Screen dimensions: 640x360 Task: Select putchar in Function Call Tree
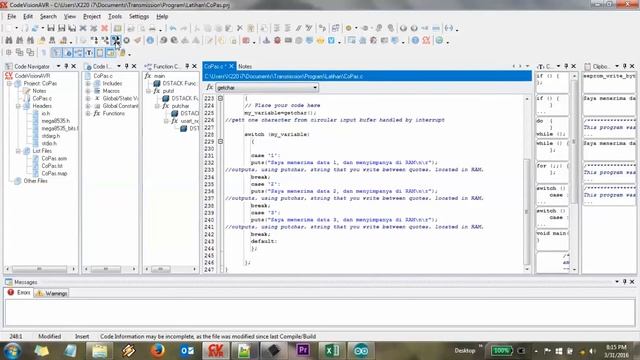(180, 106)
